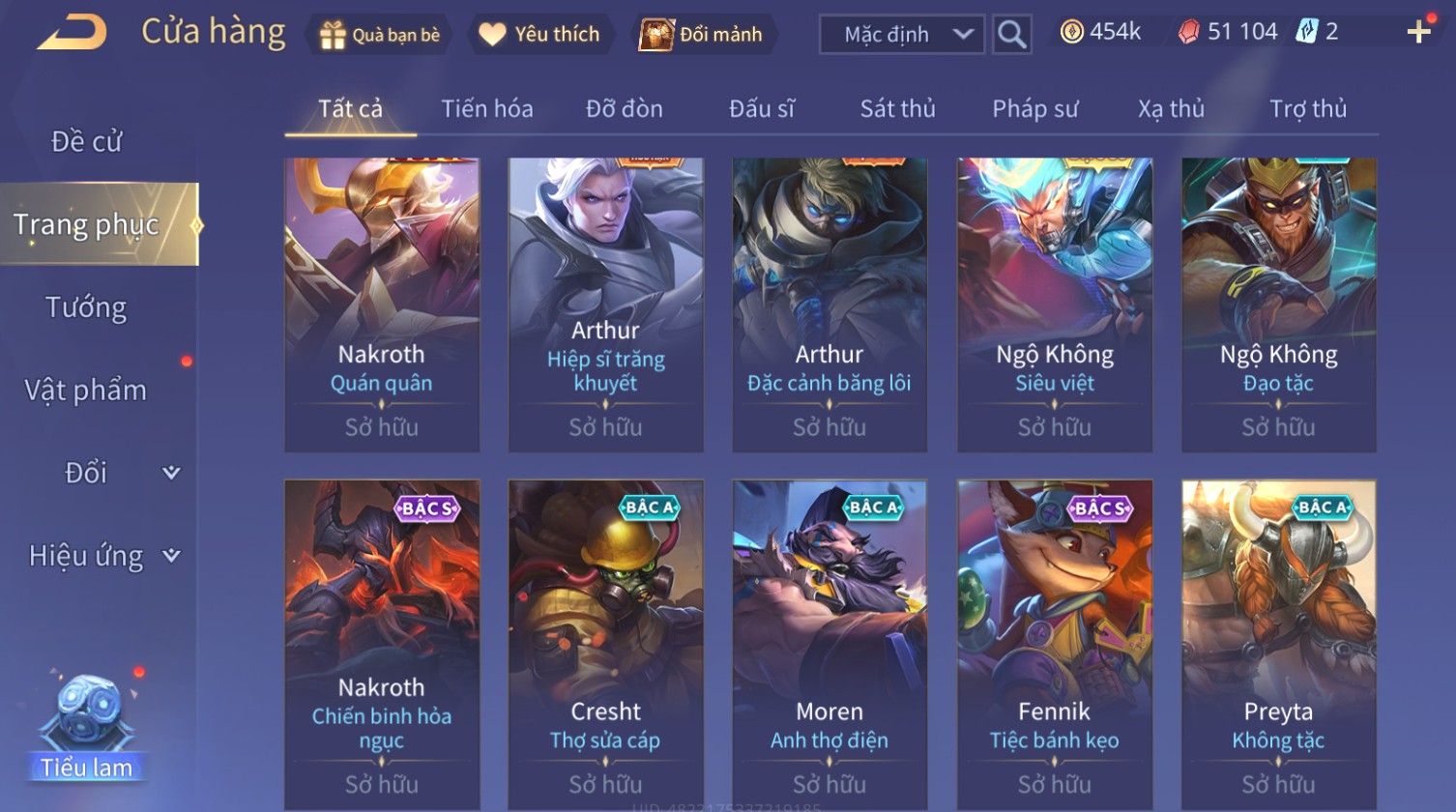The height and width of the screenshot is (812, 1456).
Task: Open Fennik Tiệc bánh kẹo skin
Action: [1055, 645]
